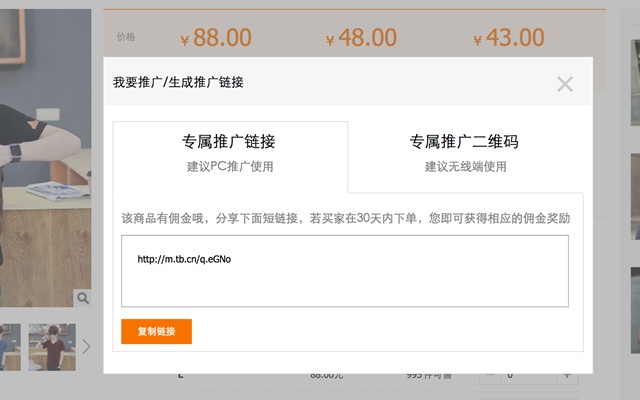
Task: Click the ¥88.00 price tier
Action: tap(215, 39)
